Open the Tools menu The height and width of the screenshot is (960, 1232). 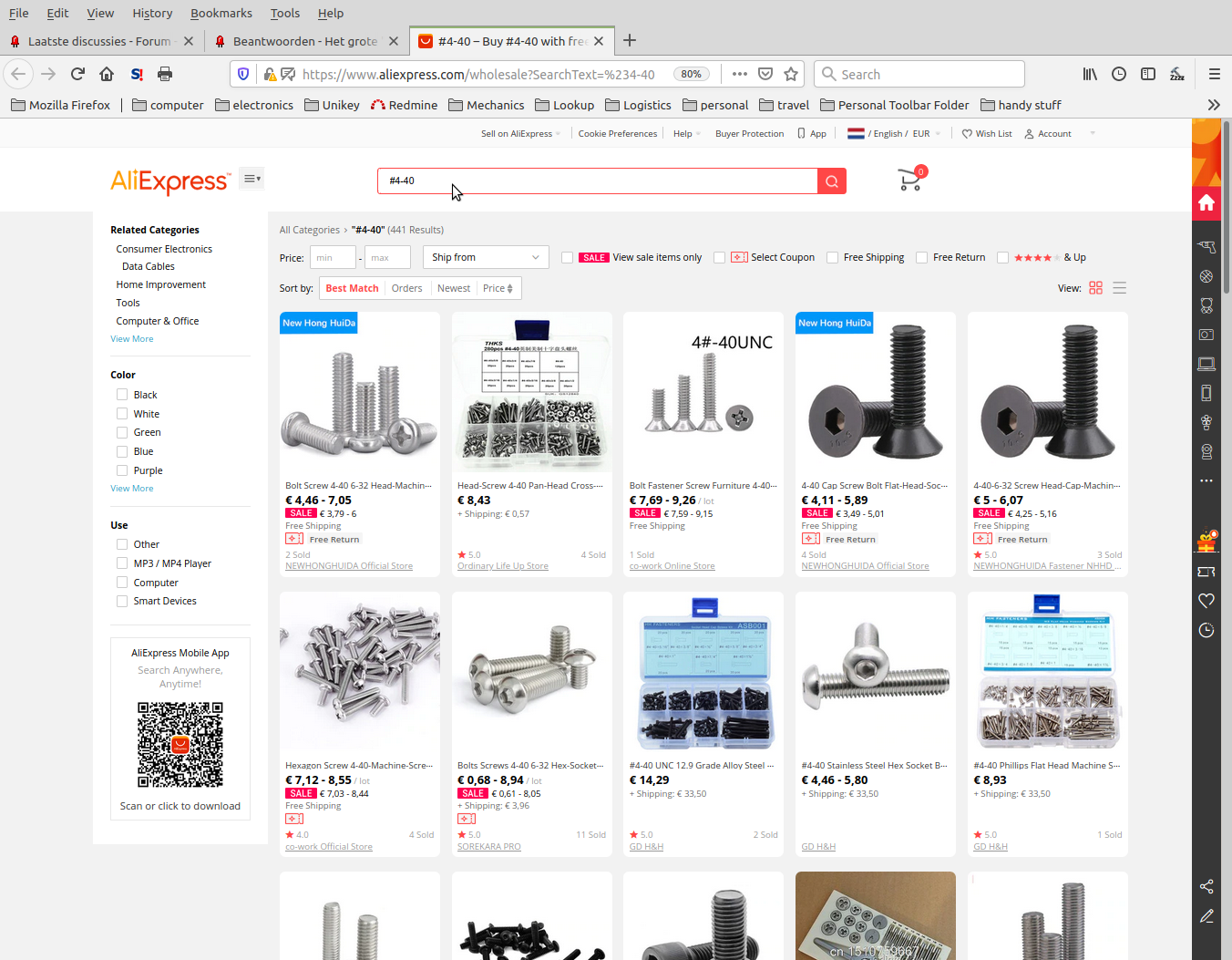click(285, 13)
